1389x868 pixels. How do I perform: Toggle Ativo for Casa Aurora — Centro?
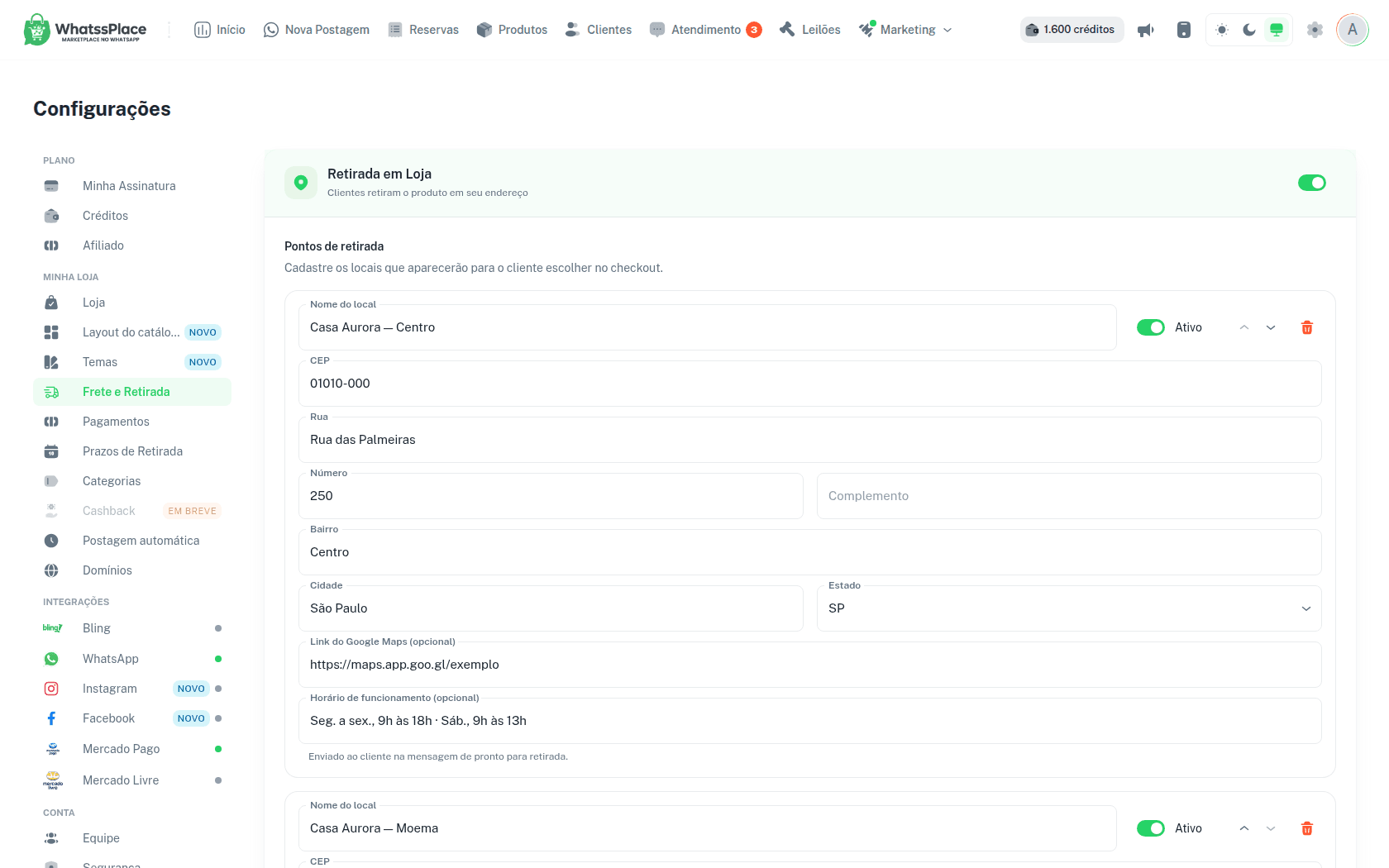(1151, 327)
